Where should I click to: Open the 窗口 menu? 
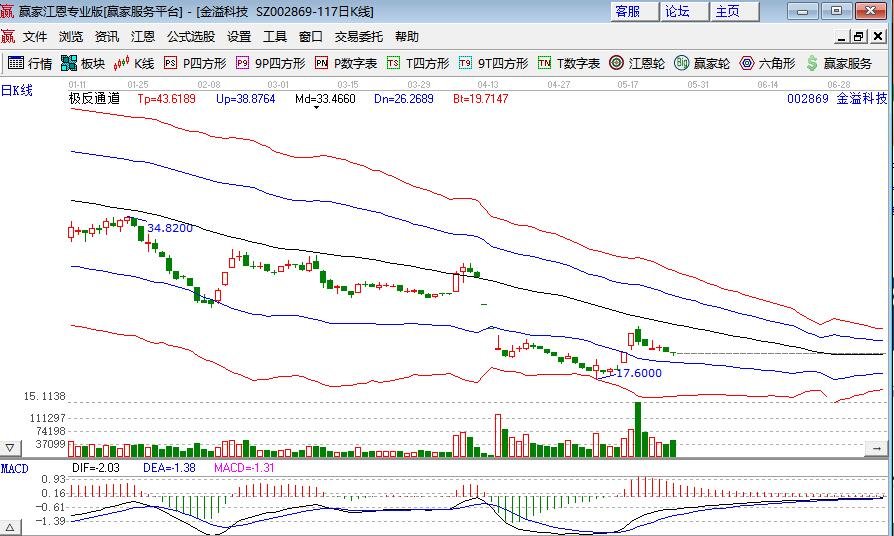pos(311,36)
